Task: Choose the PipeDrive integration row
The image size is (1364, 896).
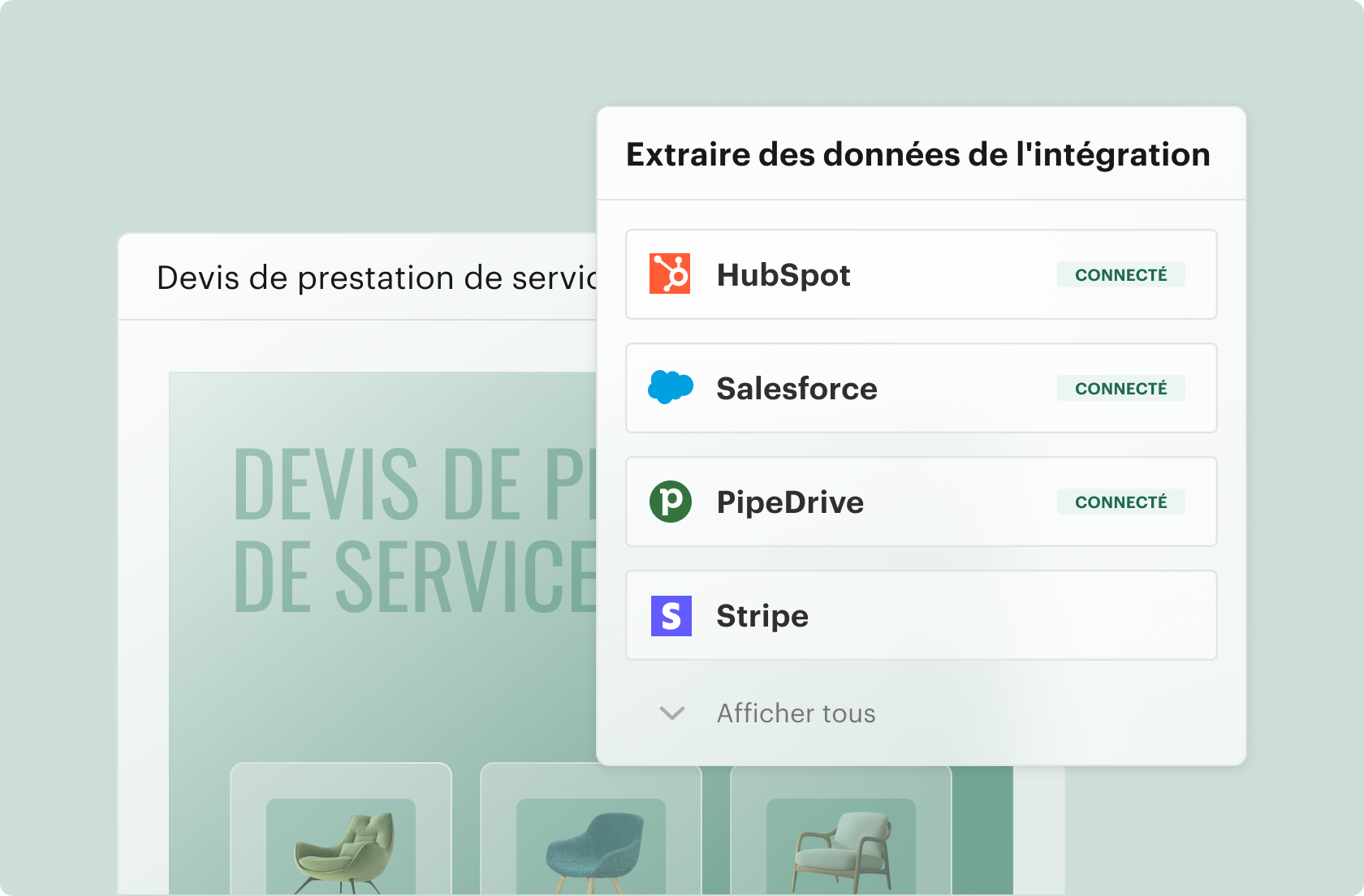Action: coord(922,502)
